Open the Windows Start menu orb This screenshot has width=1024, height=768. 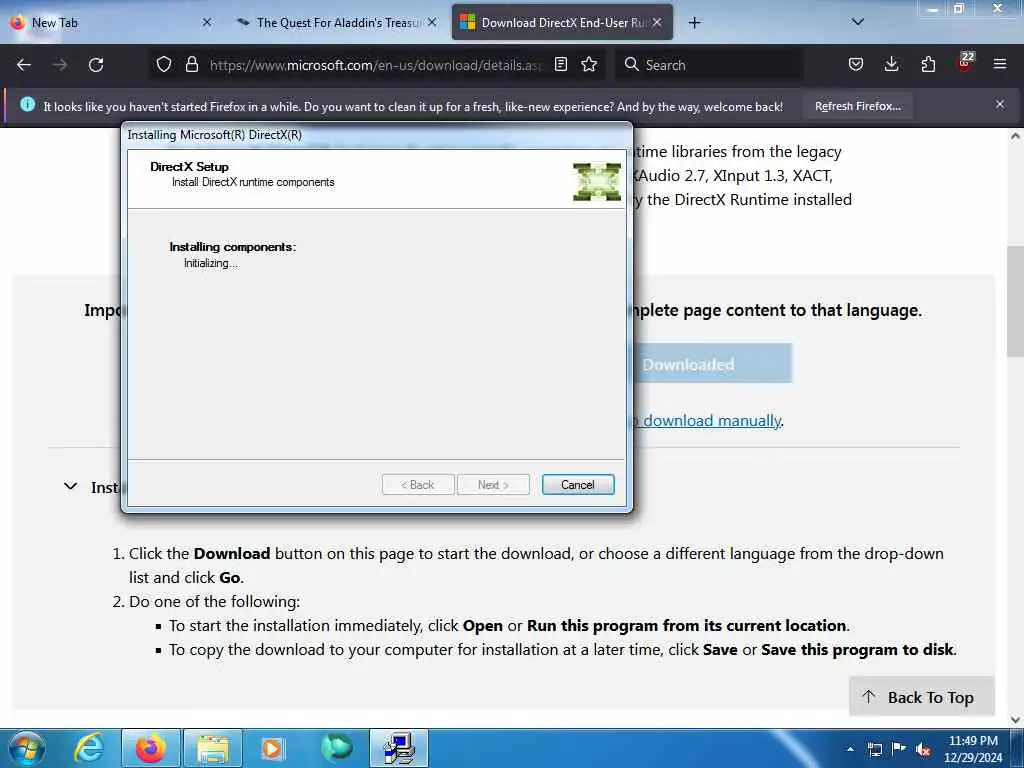[x=27, y=748]
